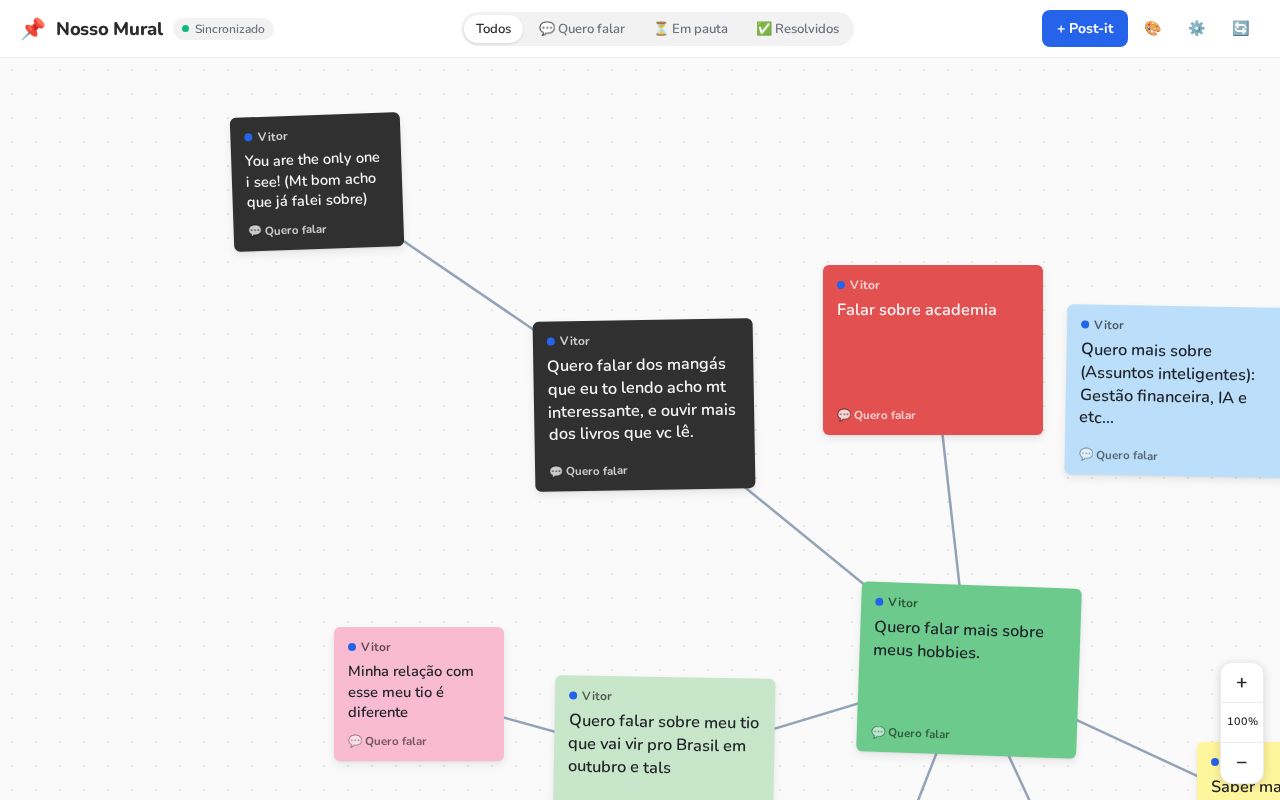The image size is (1280, 800).
Task: Click Vitor author on 'meu tio' note
Action: click(x=591, y=696)
